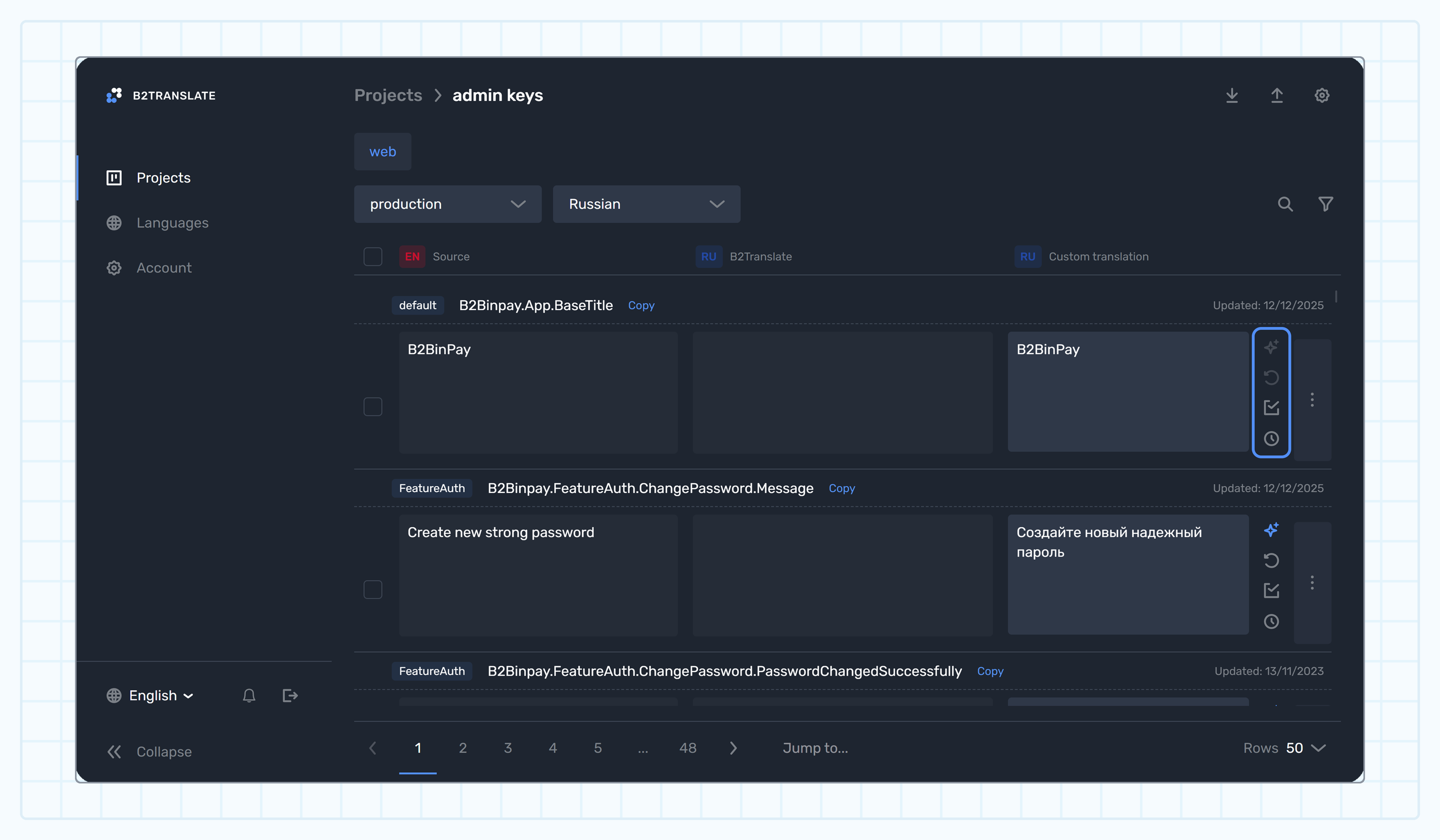Click FeatureAuth tag on ChangePassword.Message

(432, 488)
